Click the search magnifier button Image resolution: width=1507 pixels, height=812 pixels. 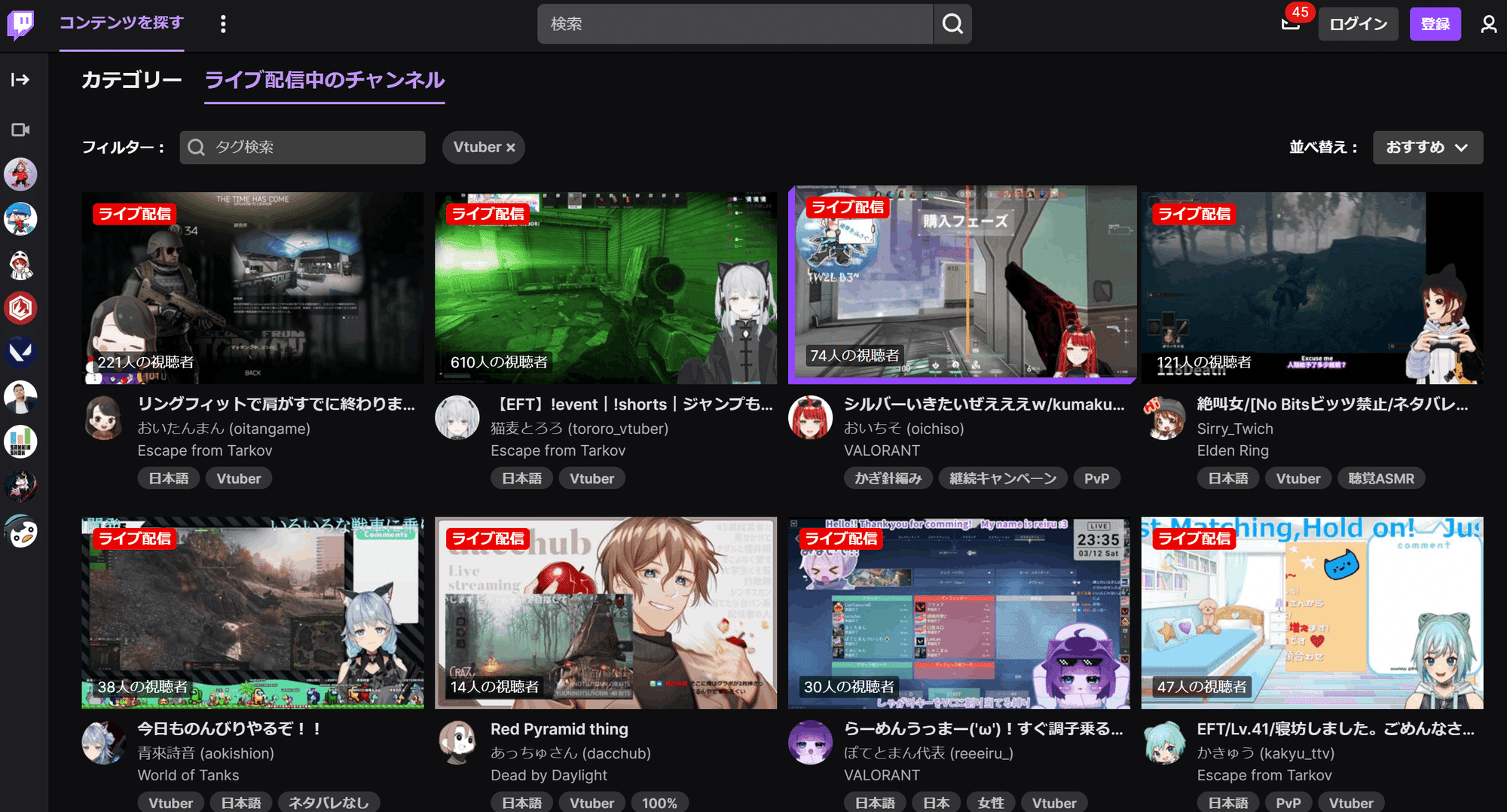(x=952, y=24)
